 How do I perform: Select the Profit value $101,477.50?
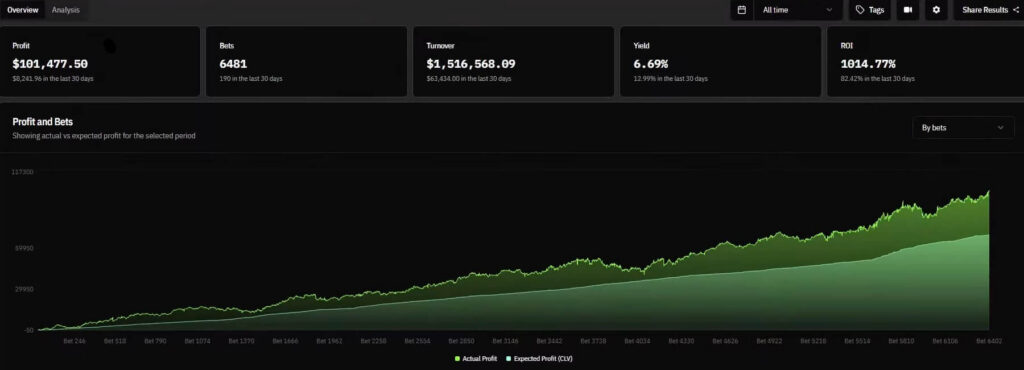click(x=50, y=64)
